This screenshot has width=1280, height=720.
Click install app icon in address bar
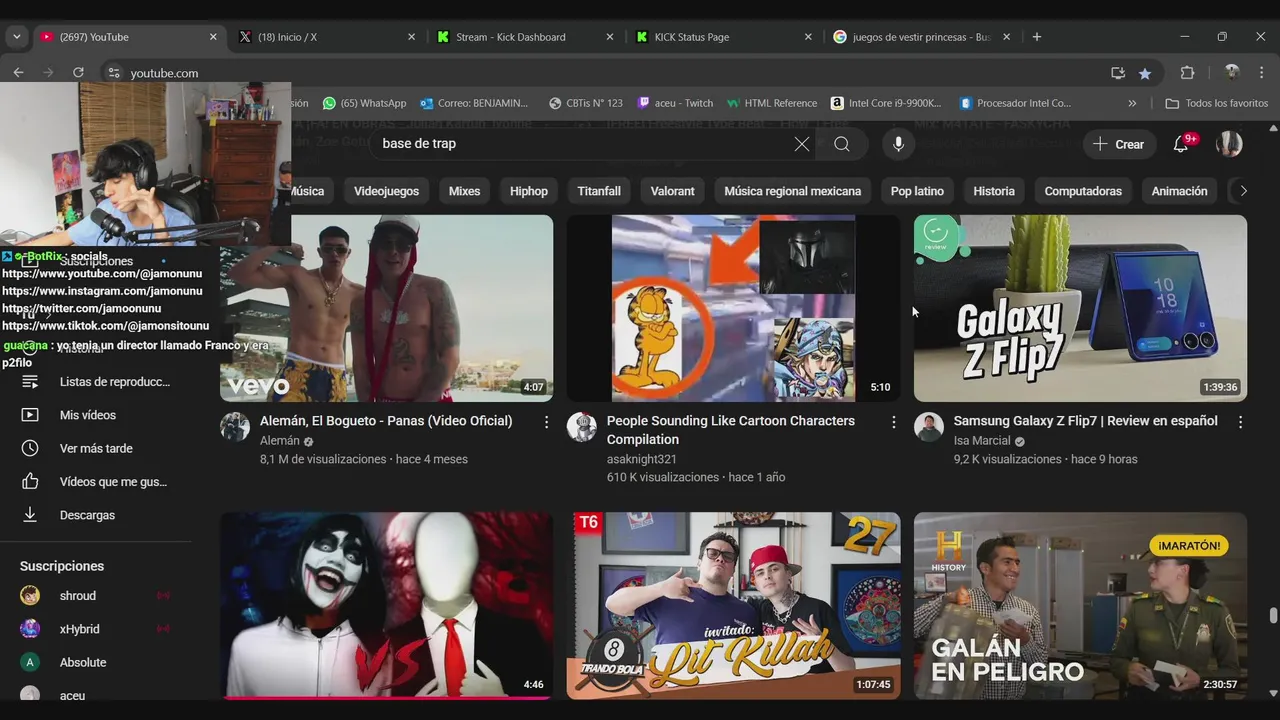(1118, 73)
